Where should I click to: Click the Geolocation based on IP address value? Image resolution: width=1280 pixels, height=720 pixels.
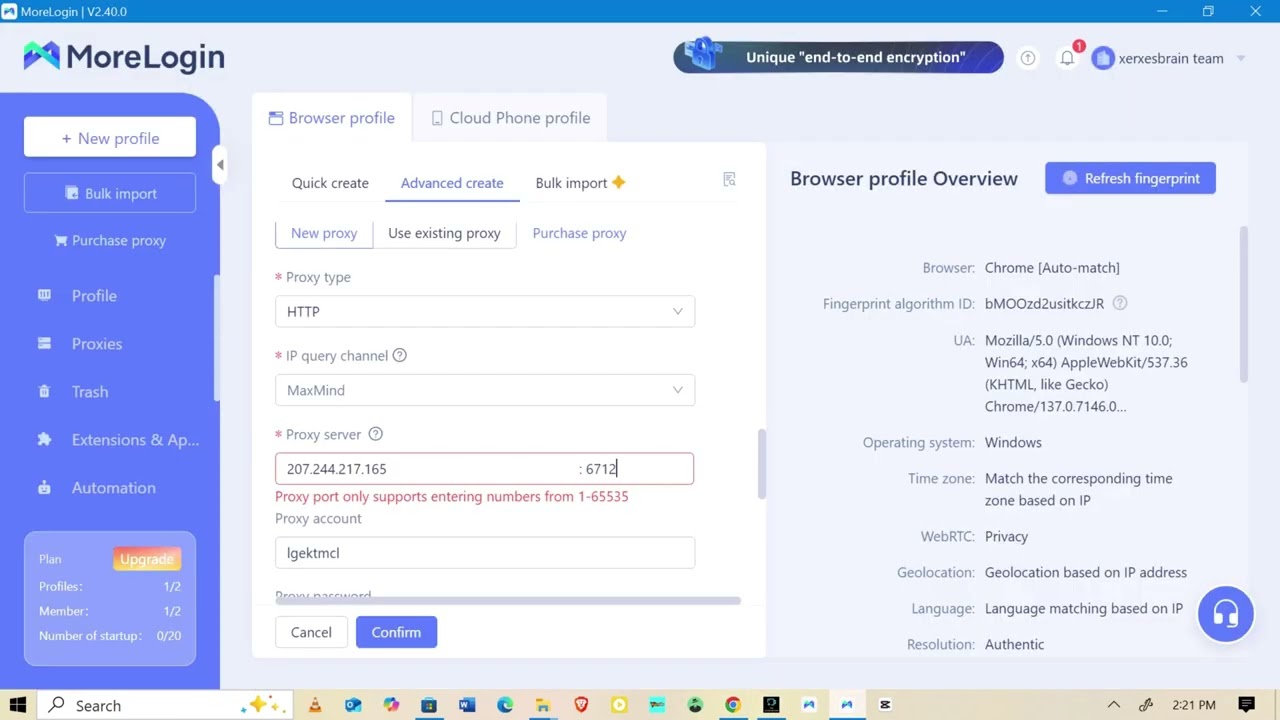[1086, 573]
